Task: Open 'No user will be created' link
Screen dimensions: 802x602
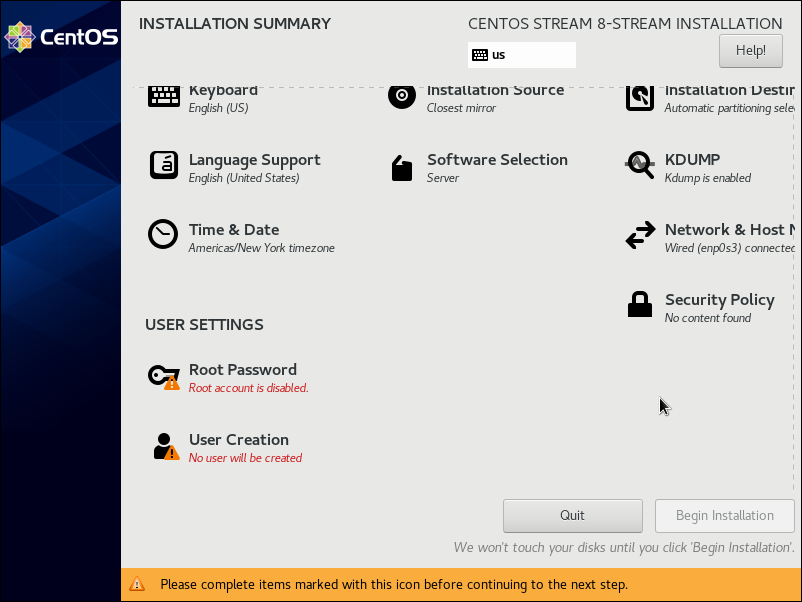Action: point(245,458)
